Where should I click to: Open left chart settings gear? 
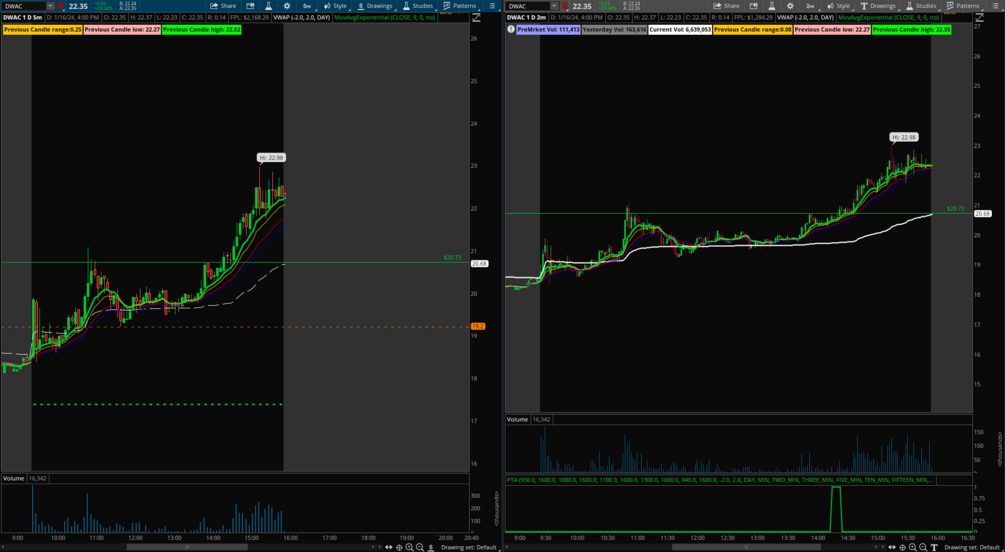[x=287, y=6]
